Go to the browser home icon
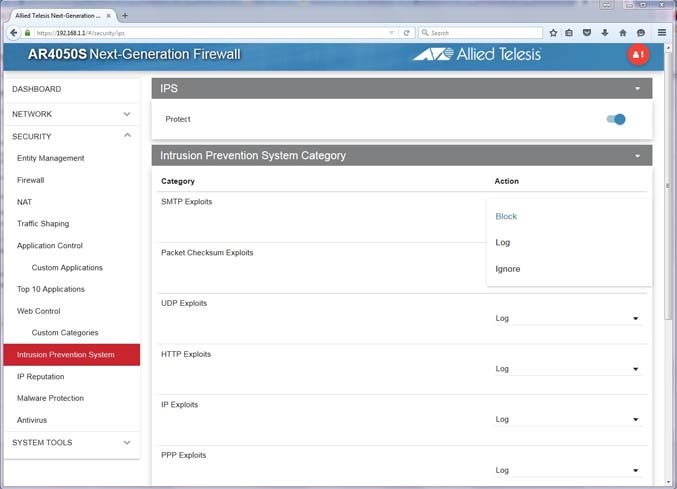 [623, 33]
